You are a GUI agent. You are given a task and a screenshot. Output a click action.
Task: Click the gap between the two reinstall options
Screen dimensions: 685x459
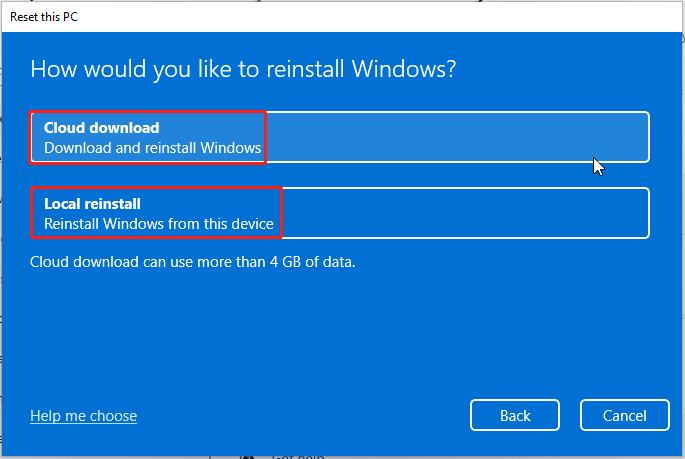click(340, 175)
